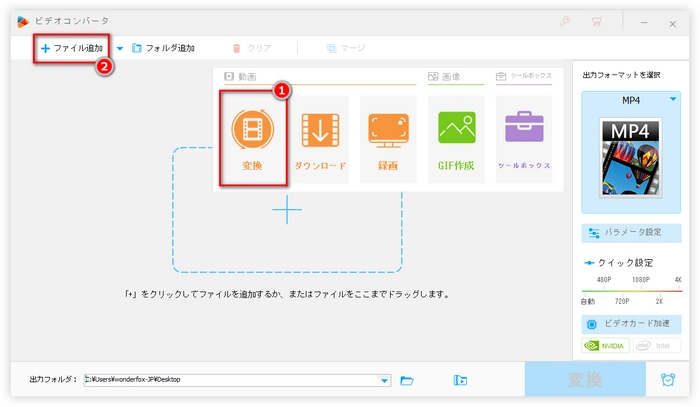
Task: Click the quick setting resolution slider
Action: pos(631,290)
